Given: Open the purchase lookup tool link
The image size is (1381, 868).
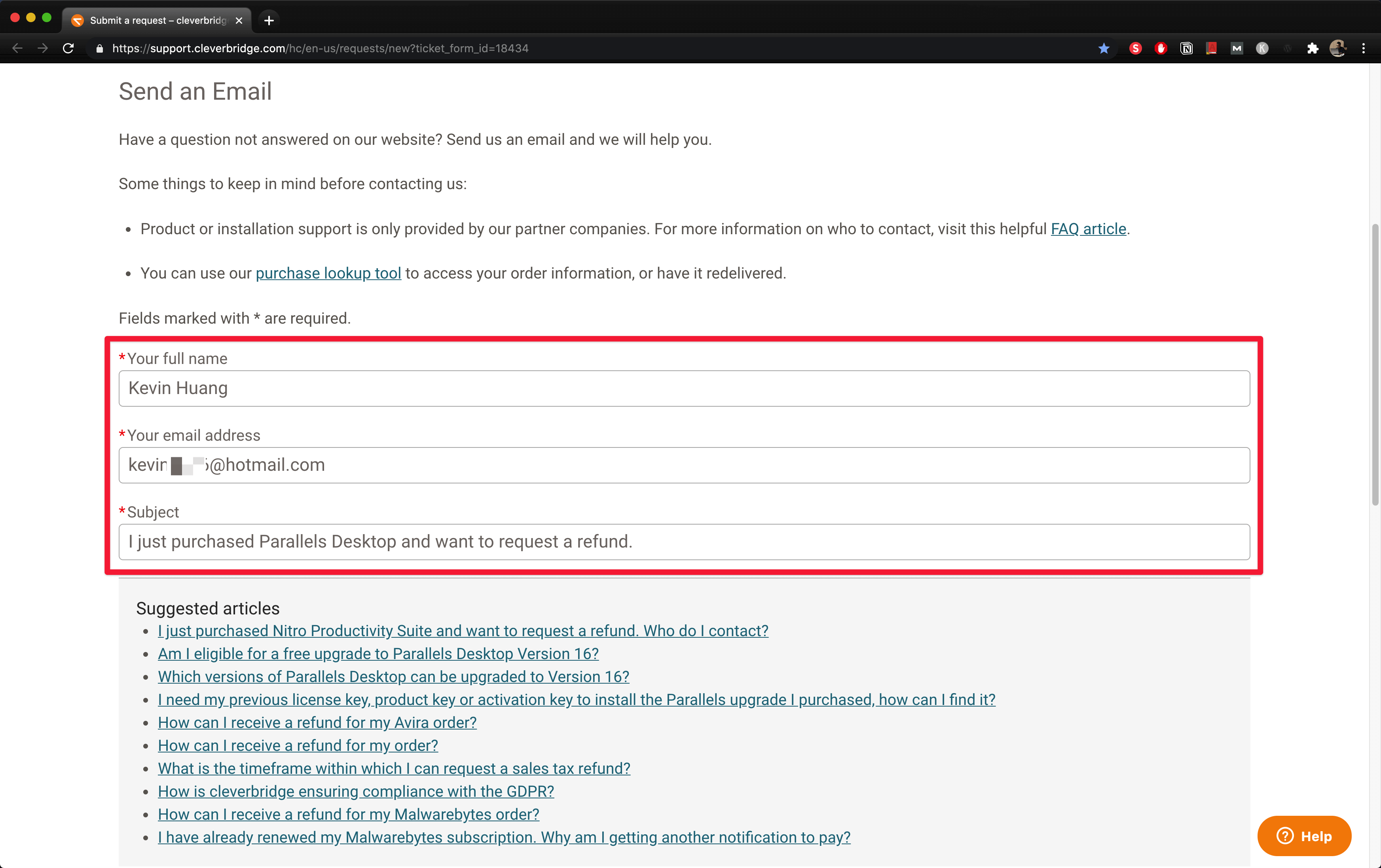Looking at the screenshot, I should (x=328, y=273).
